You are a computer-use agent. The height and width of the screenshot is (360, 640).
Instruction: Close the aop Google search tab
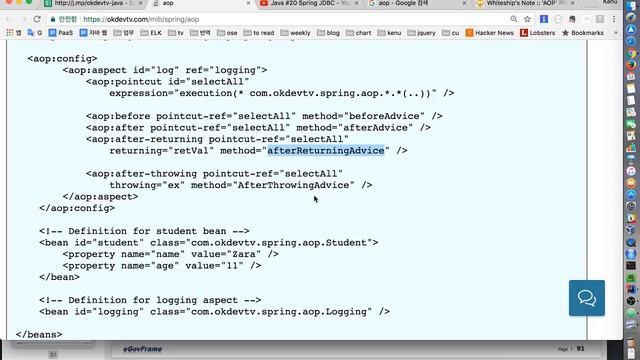(x=464, y=3)
